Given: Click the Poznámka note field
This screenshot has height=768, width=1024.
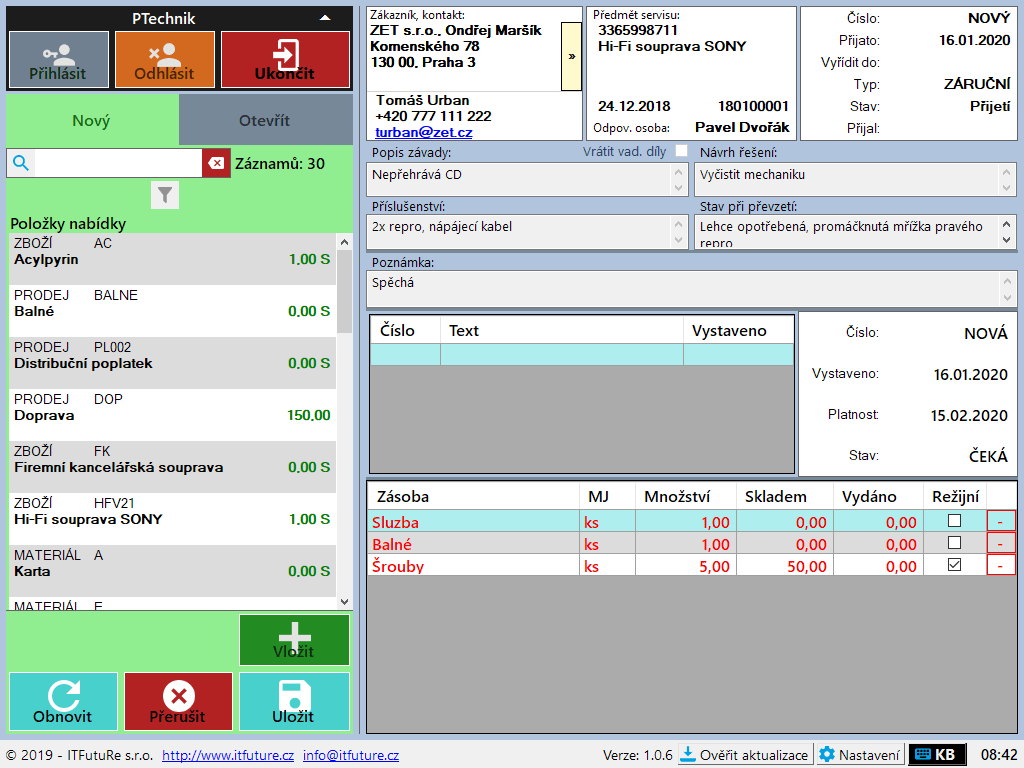Looking at the screenshot, I should pos(692,289).
